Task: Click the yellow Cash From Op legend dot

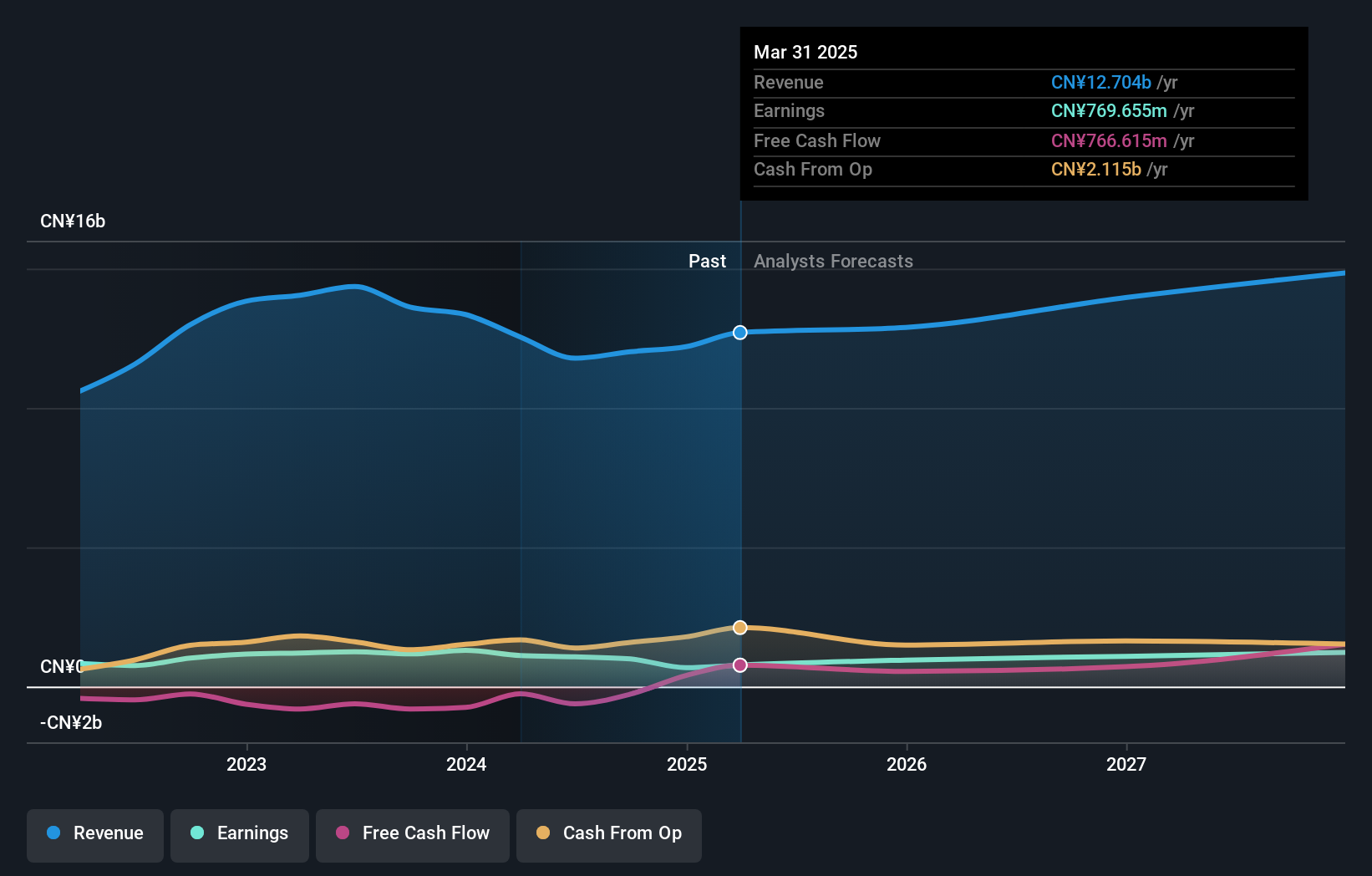Action: 544,833
